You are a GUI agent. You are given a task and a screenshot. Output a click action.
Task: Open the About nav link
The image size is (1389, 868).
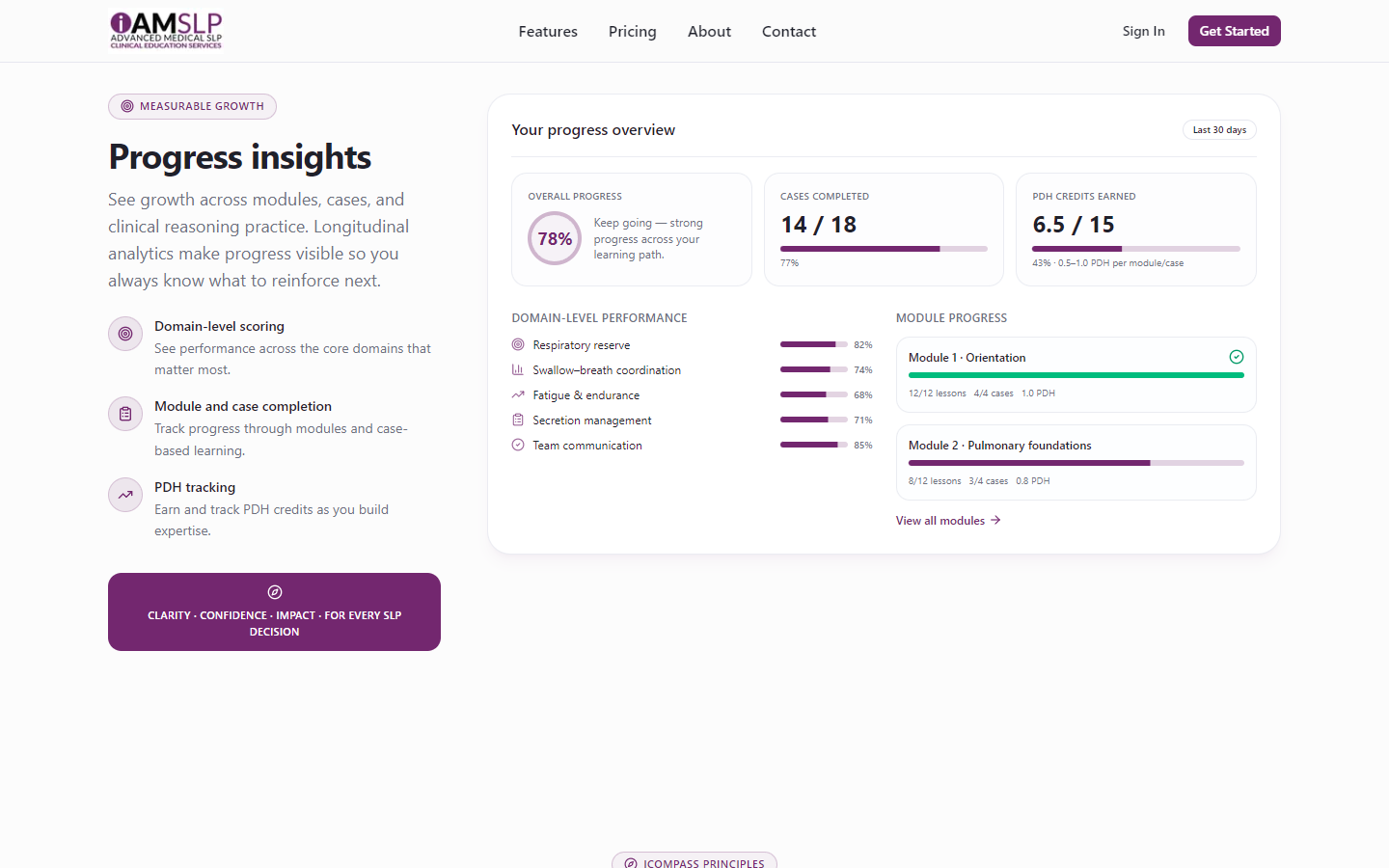coord(709,32)
